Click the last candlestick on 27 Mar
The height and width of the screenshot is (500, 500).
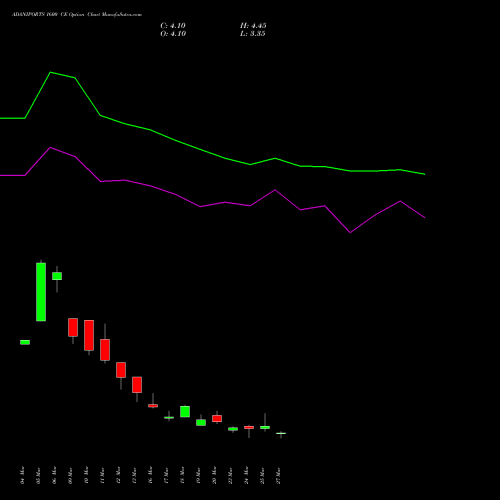tap(281, 434)
